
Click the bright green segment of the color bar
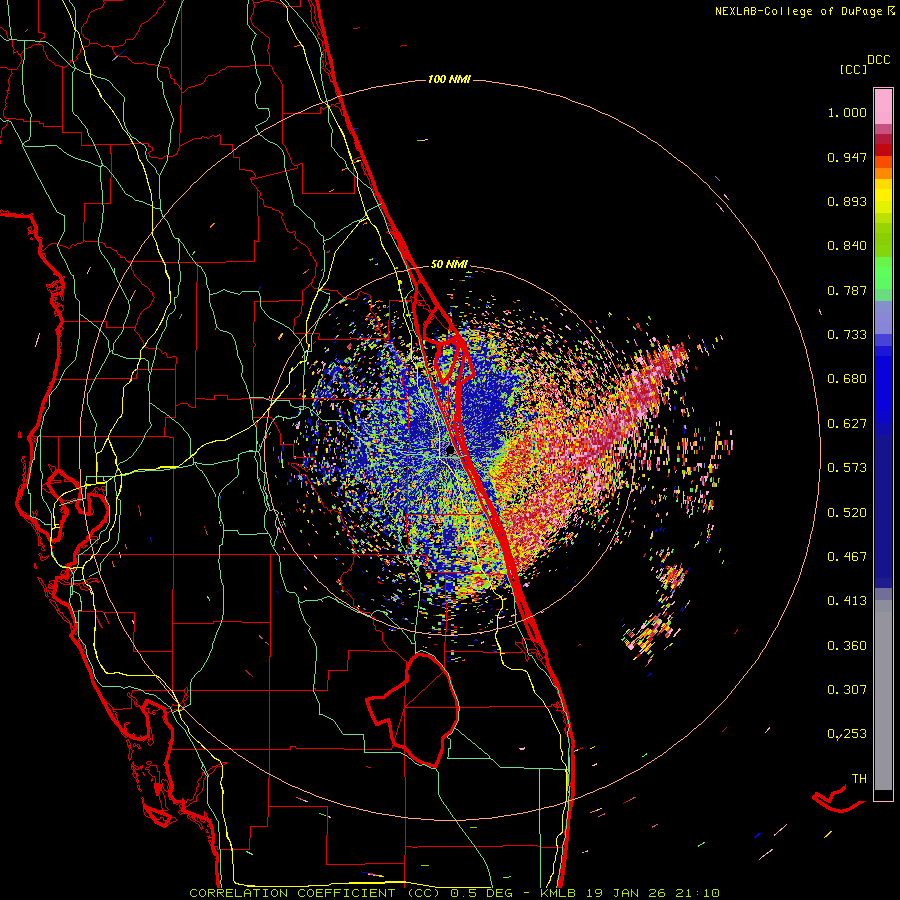coord(883,273)
